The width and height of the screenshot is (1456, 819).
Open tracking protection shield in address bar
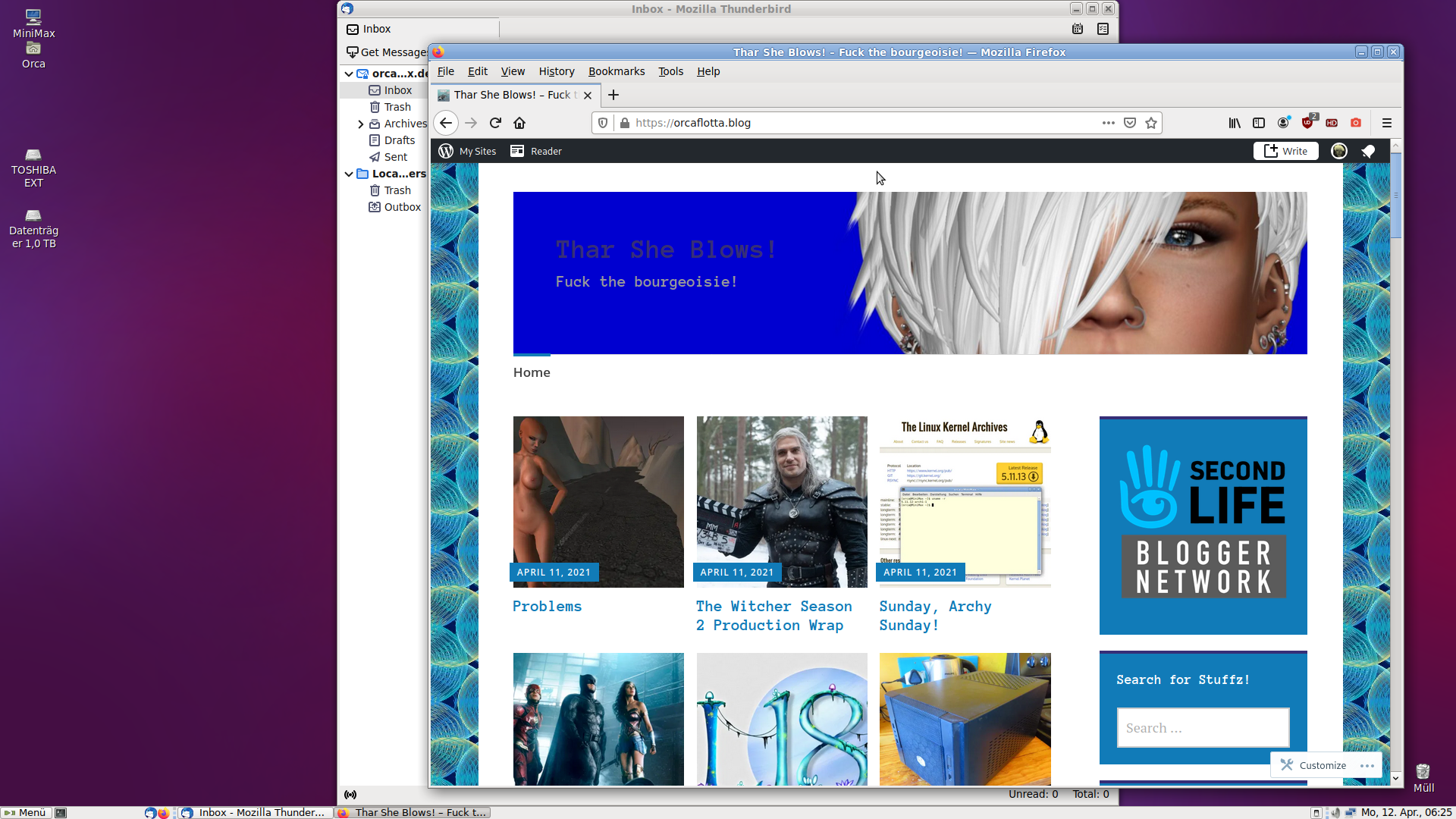(x=603, y=123)
